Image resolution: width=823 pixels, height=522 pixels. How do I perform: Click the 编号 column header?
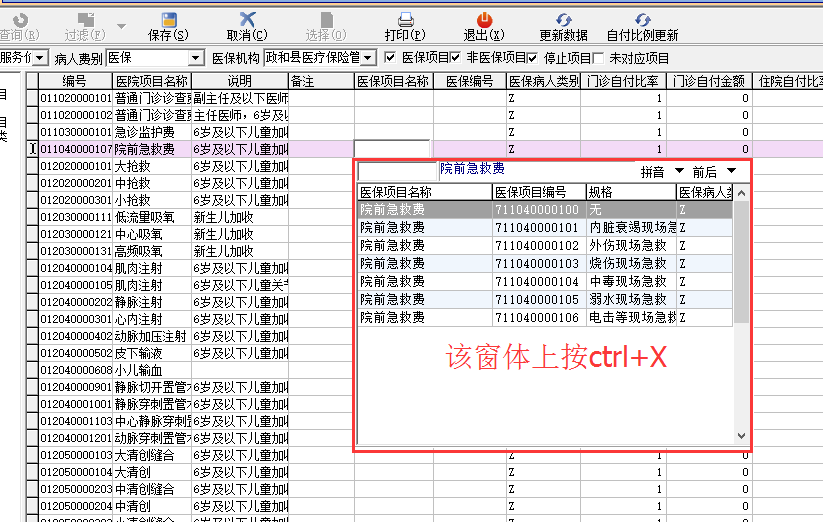tap(75, 81)
